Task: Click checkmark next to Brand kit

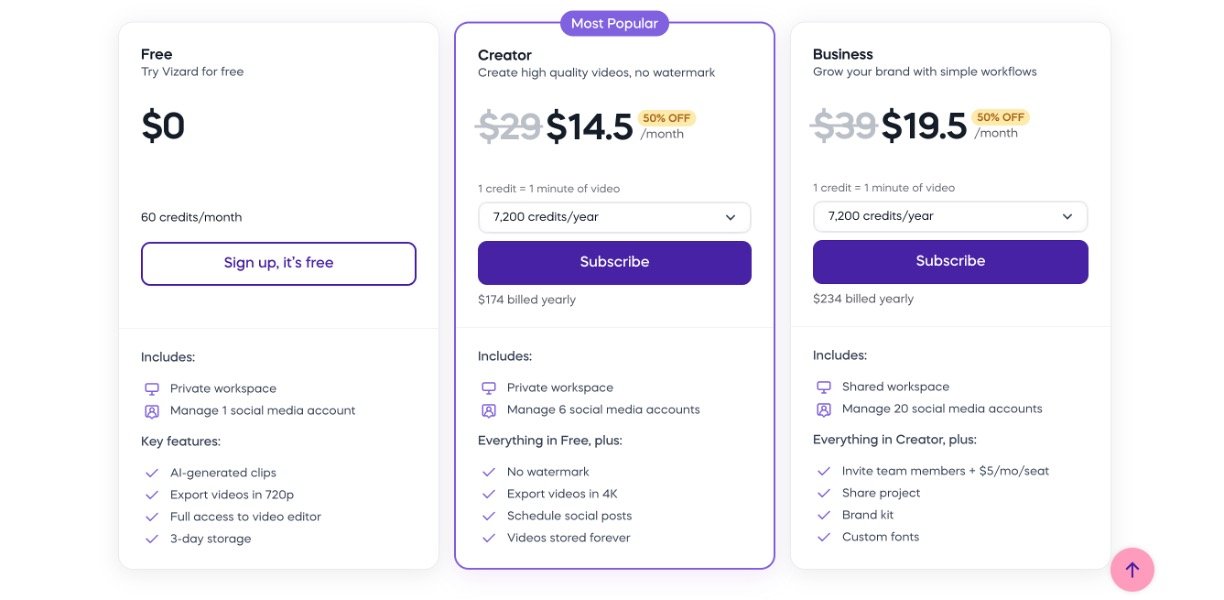Action: pyautogui.click(x=824, y=515)
